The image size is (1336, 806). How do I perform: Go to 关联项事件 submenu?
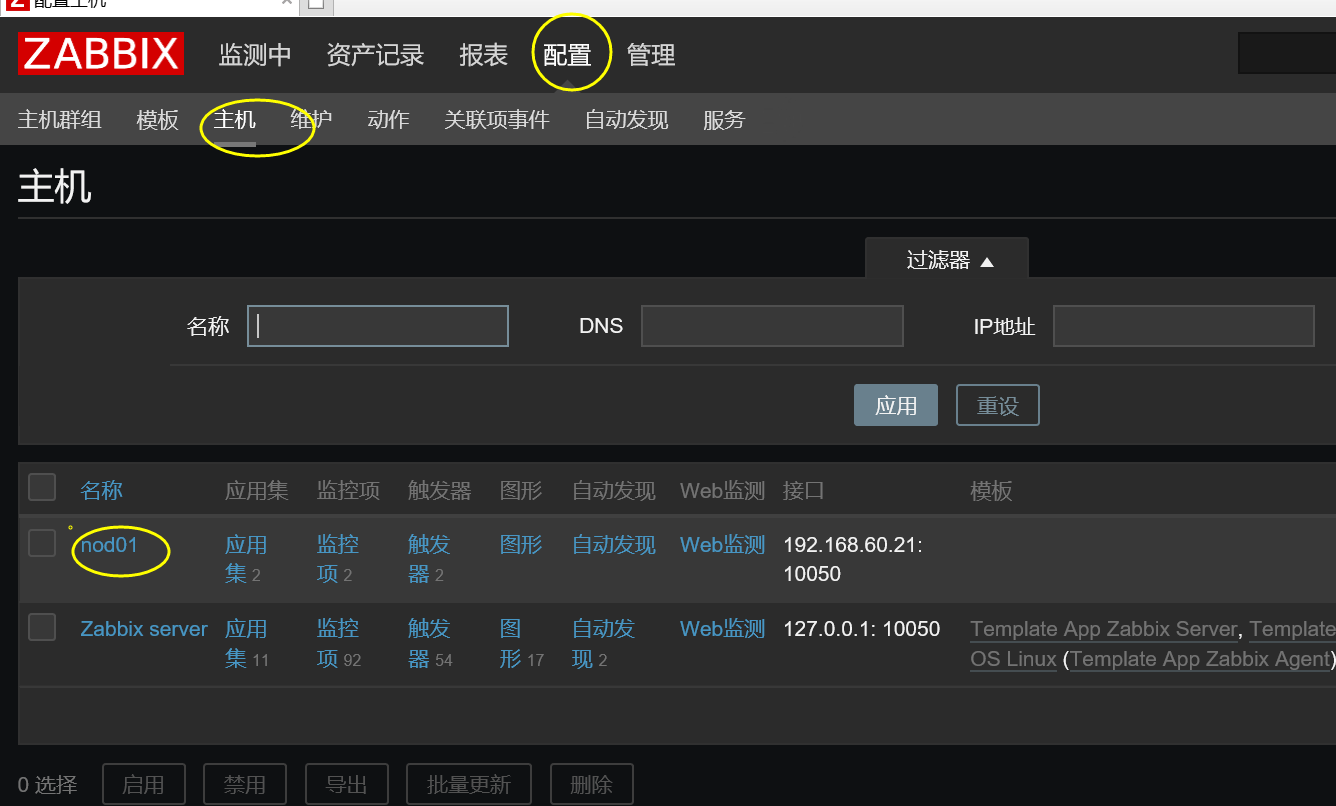coord(497,120)
